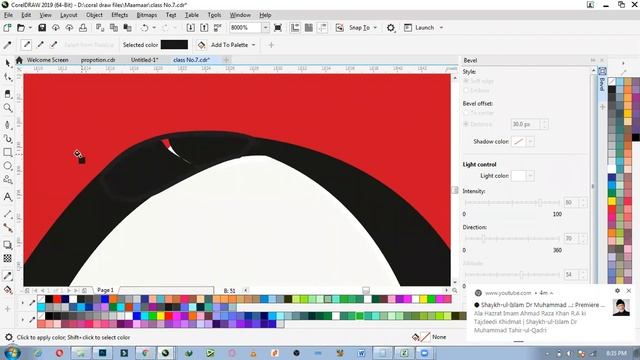Toggle the 1x1 sample size eyedropper
This screenshot has width=640, height=360.
pos(27,45)
